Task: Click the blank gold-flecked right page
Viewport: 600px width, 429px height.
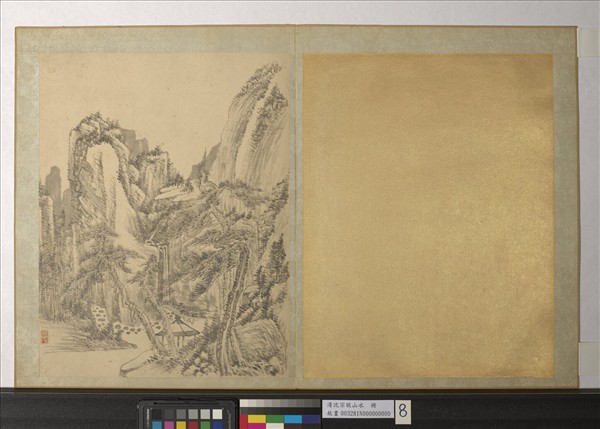Action: [428, 215]
